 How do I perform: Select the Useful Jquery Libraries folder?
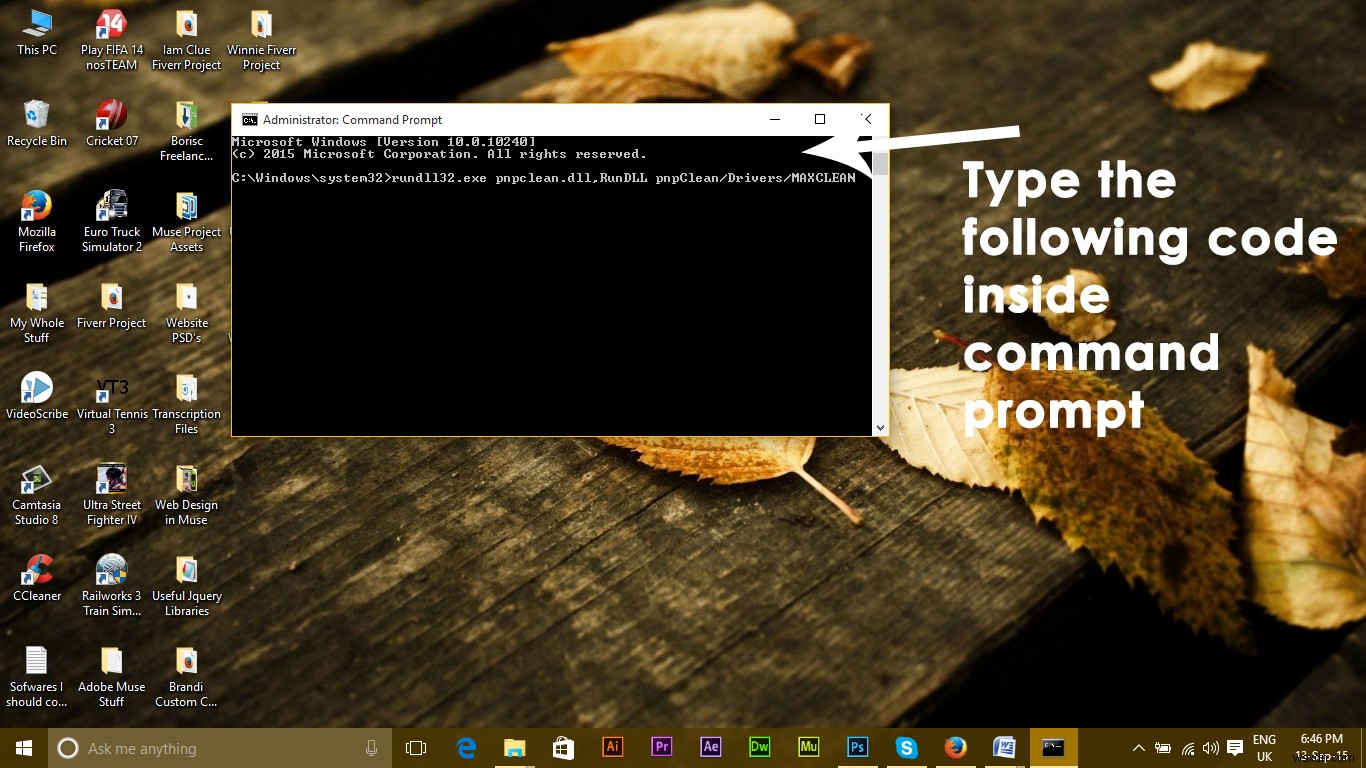tap(187, 586)
